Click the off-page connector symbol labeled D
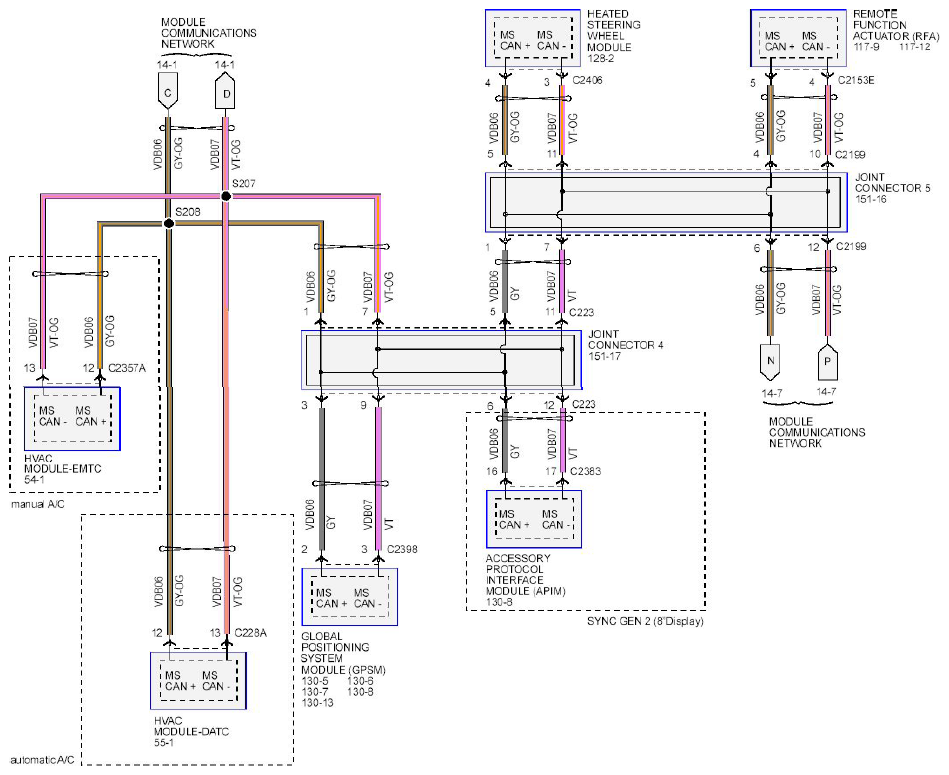The width and height of the screenshot is (949, 775). coord(226,93)
